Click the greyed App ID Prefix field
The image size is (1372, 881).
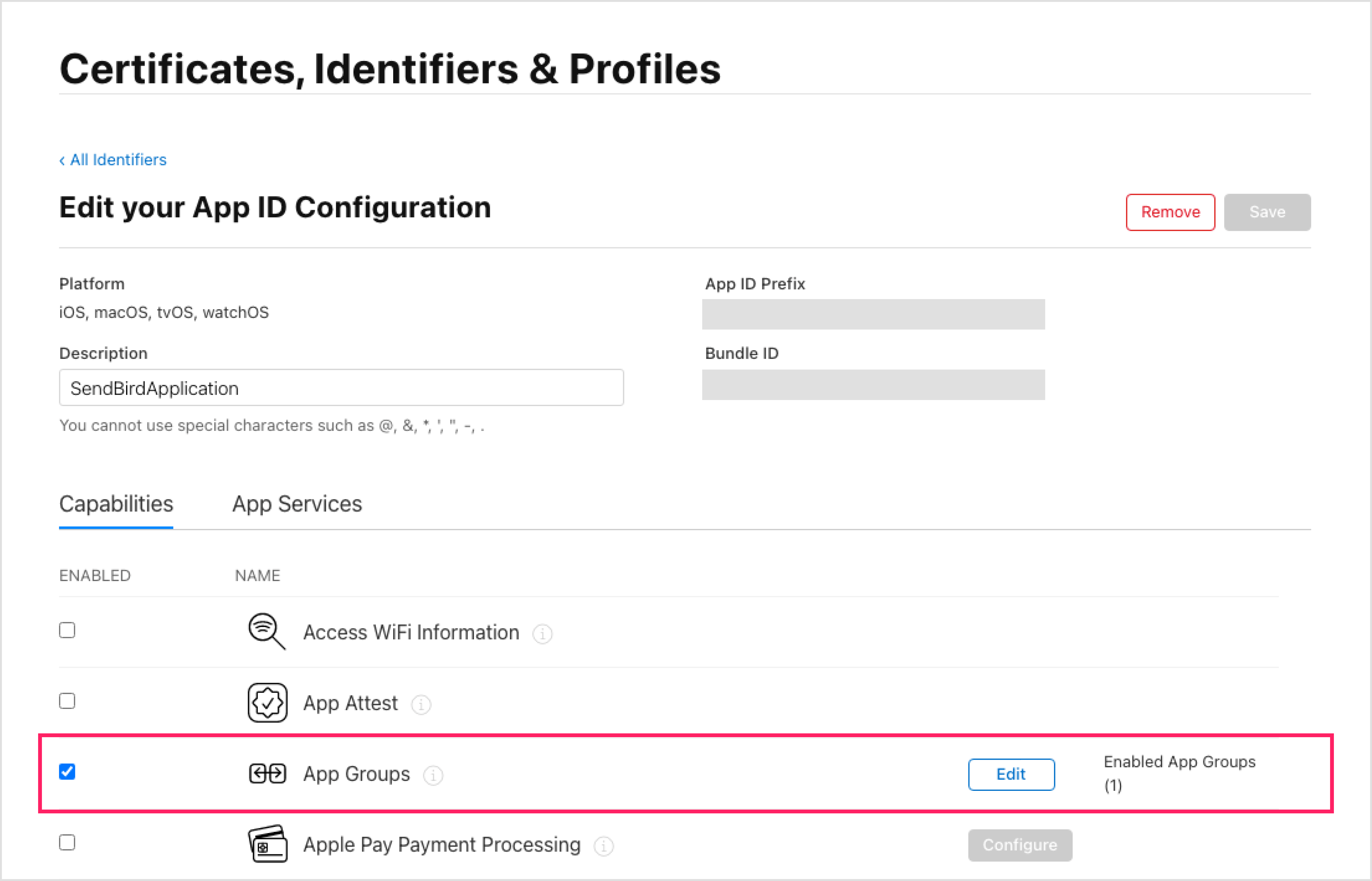coord(873,314)
